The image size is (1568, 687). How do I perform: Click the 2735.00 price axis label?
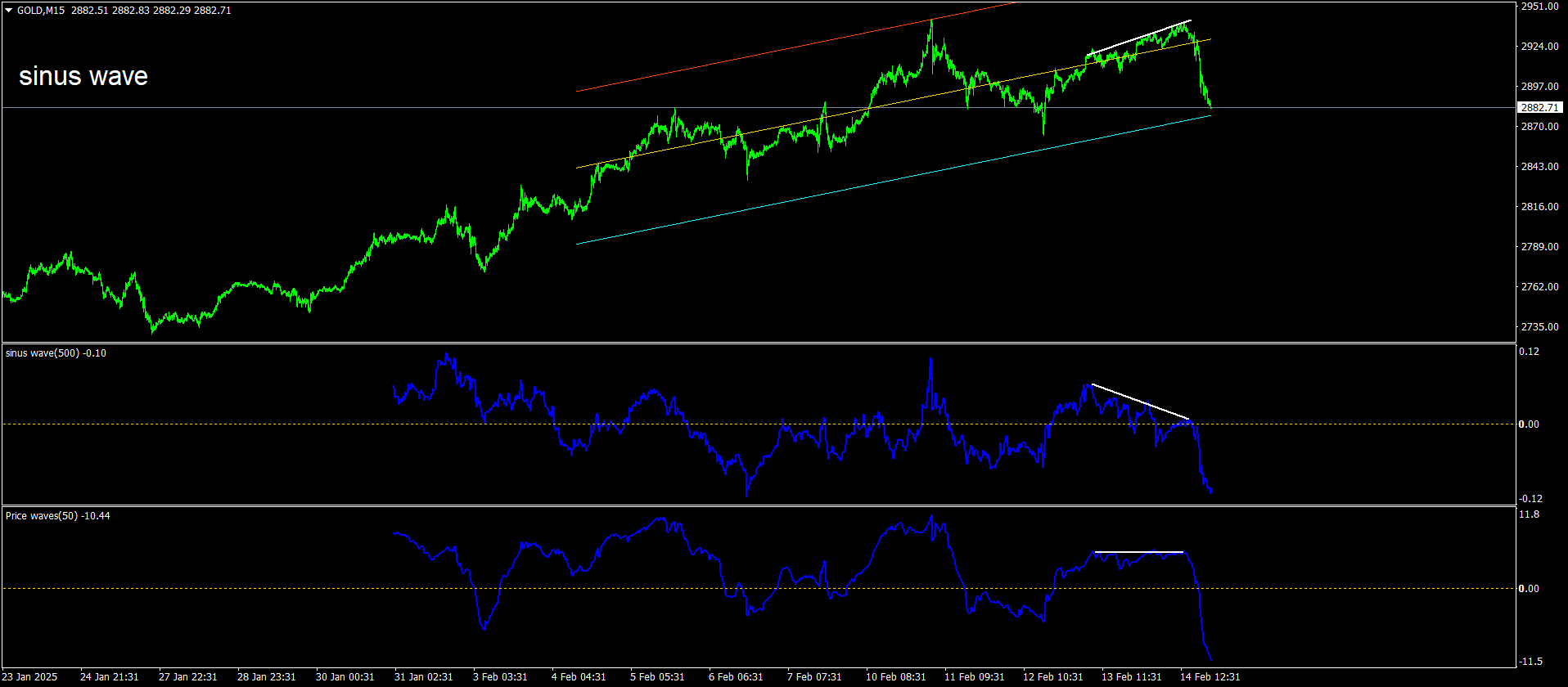click(x=1539, y=327)
